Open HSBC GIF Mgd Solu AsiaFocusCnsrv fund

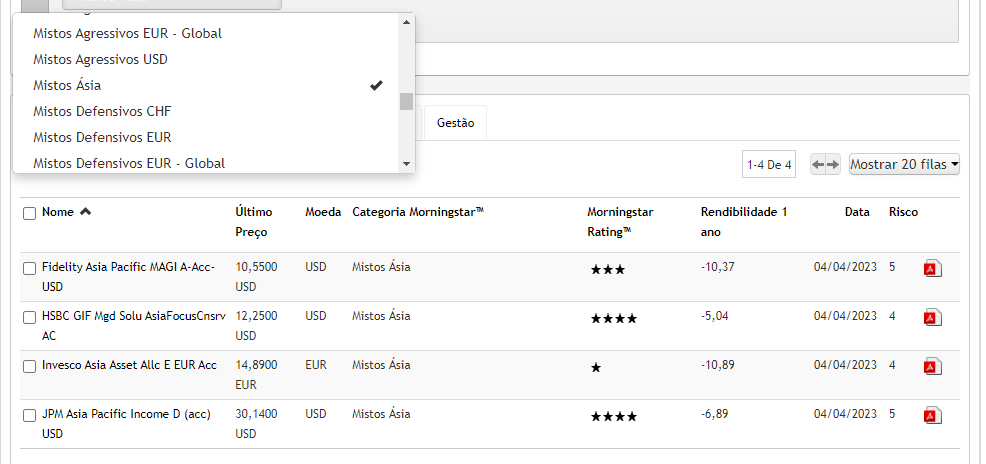133,326
